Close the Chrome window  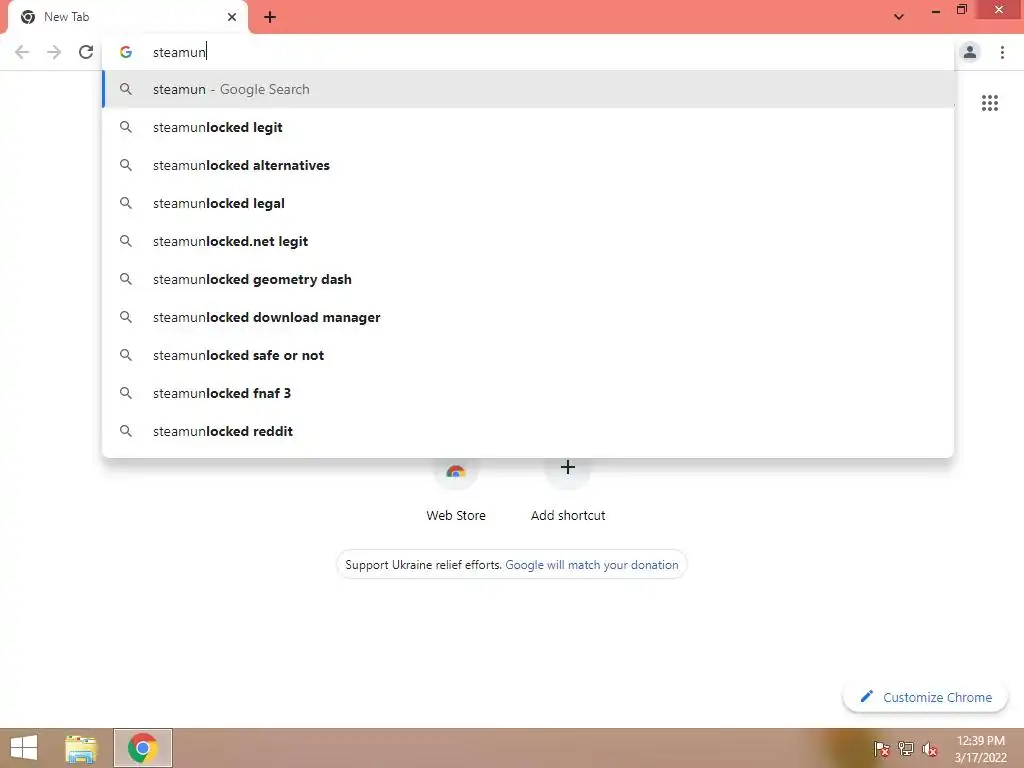click(x=999, y=9)
